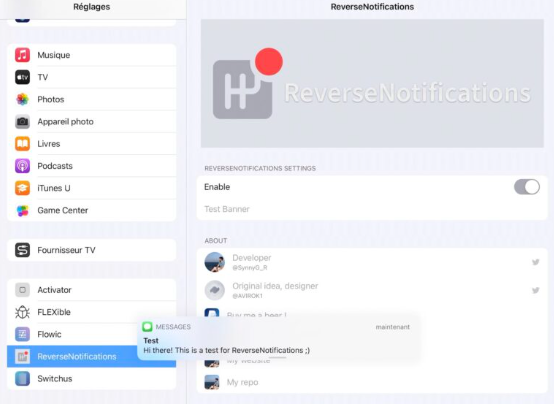Screen dimensions: 554x406
Task: Open the purple Podcasts icon
Action: point(22,166)
